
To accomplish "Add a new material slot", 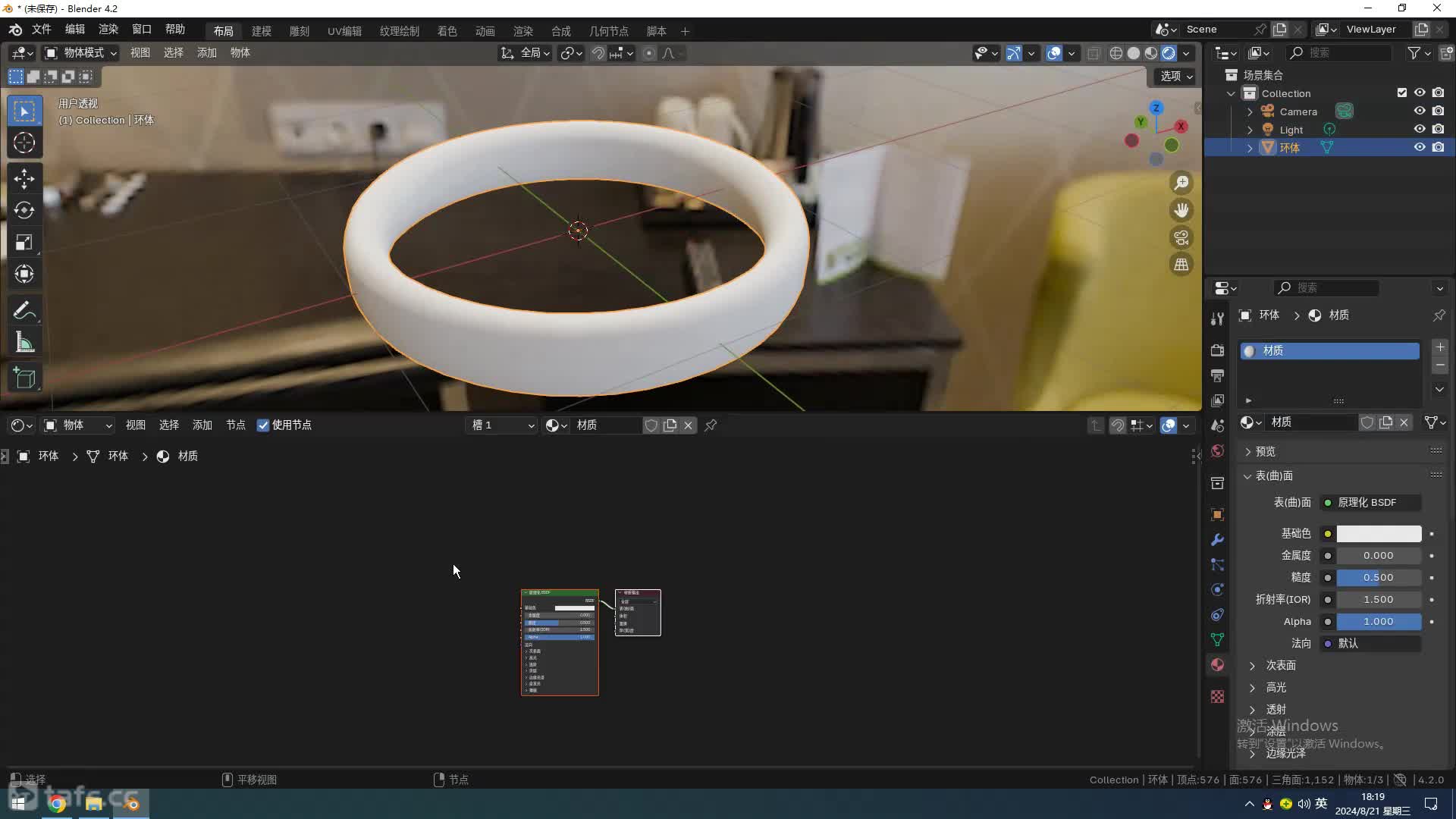I will point(1440,347).
